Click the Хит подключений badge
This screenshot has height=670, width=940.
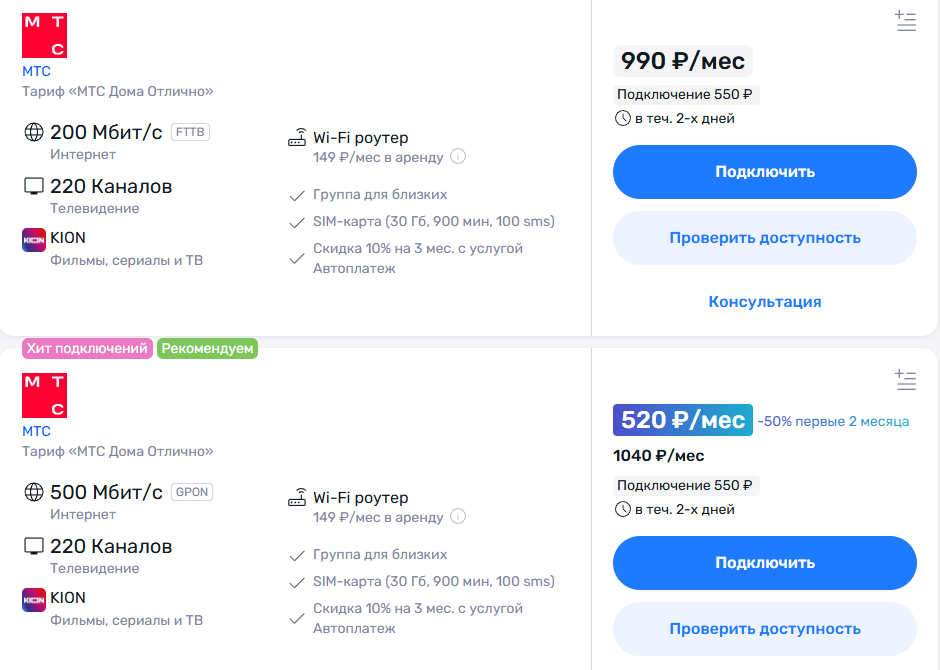(88, 349)
